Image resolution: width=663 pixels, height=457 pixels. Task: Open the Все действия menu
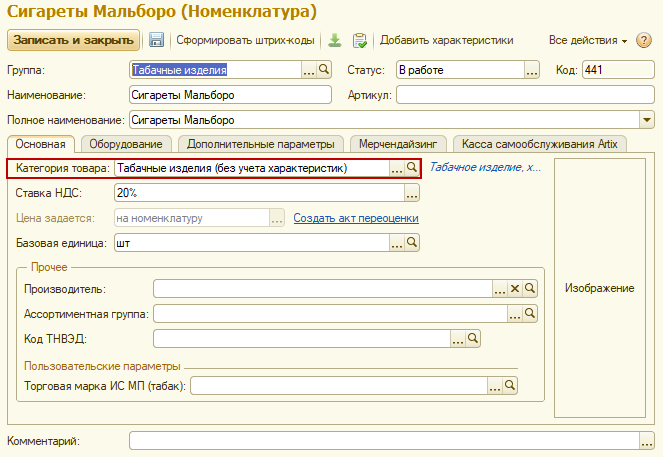(588, 40)
